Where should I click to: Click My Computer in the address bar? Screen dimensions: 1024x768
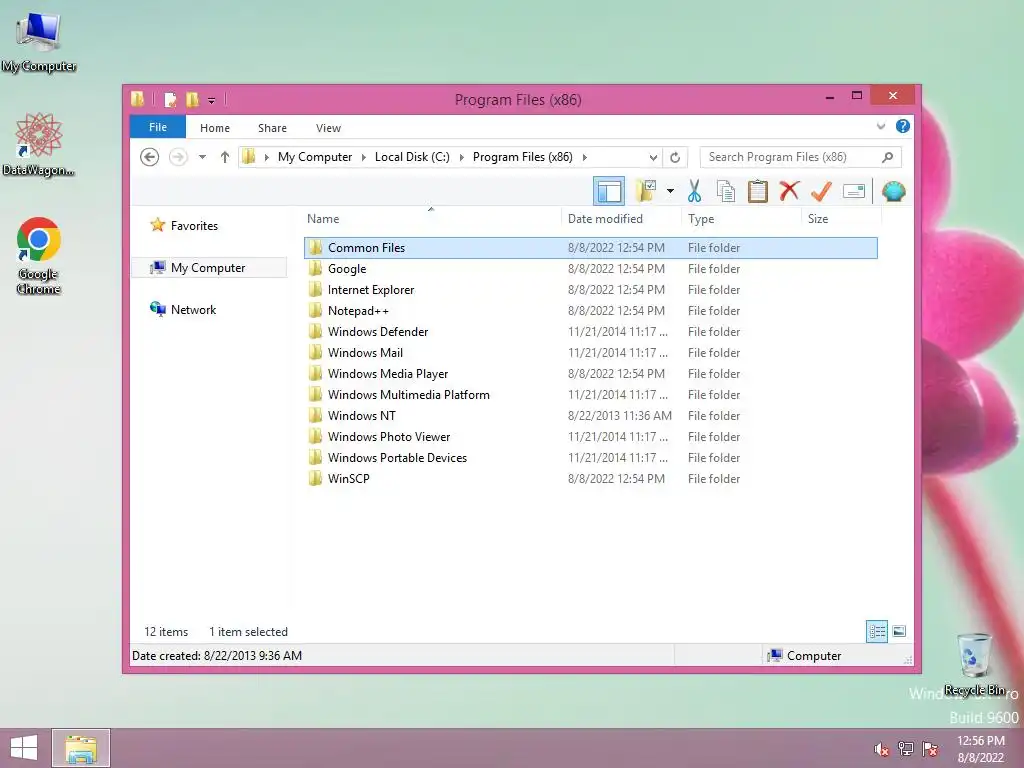click(x=315, y=157)
